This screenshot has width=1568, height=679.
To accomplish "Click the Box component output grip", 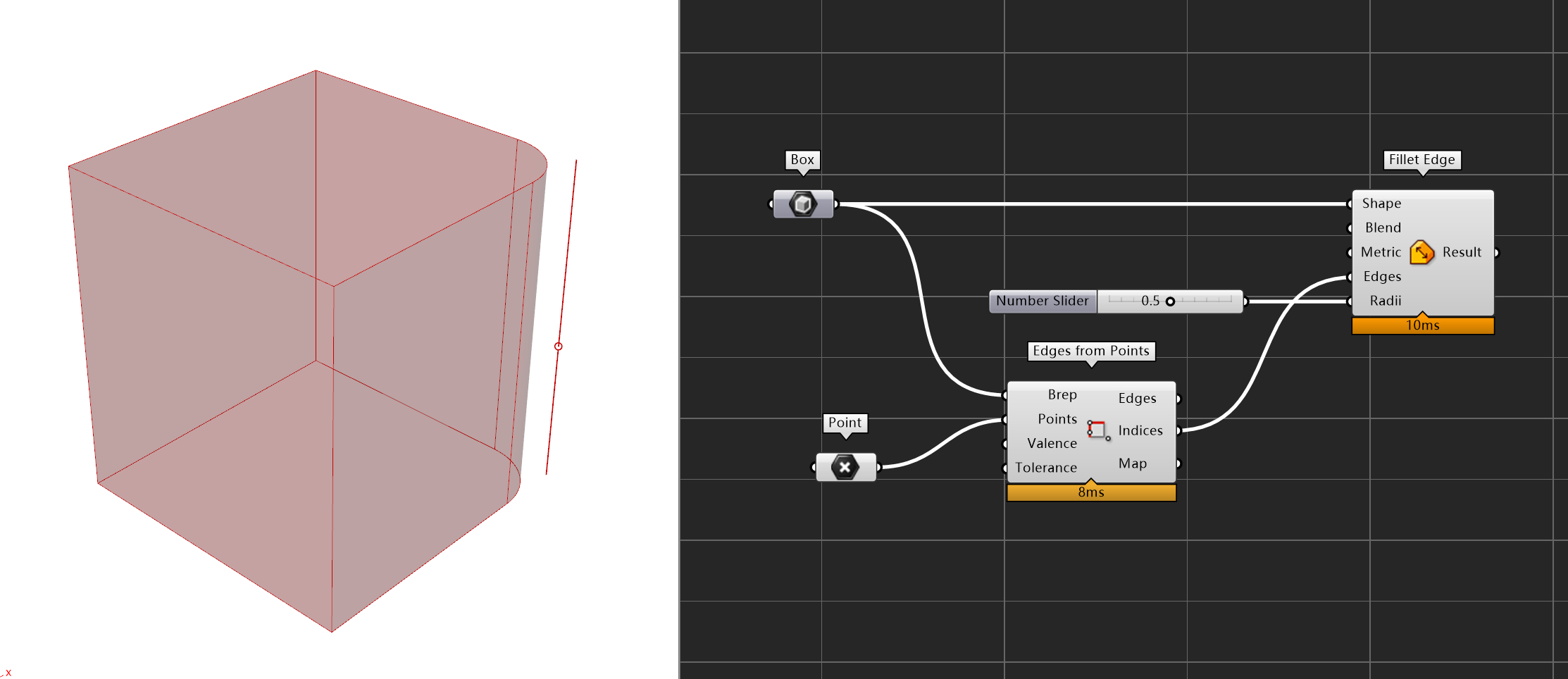I will pos(836,204).
